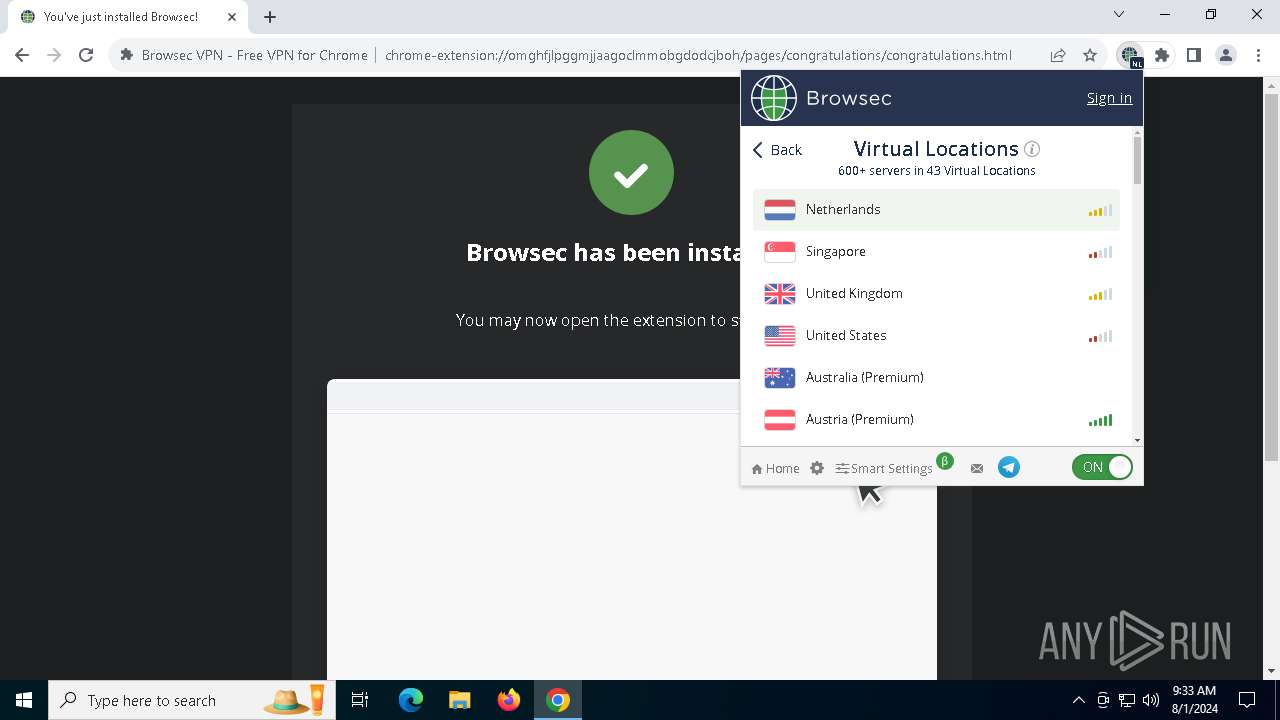This screenshot has height=720, width=1280.
Task: Click the popup scrollbar down arrow
Action: (1137, 440)
